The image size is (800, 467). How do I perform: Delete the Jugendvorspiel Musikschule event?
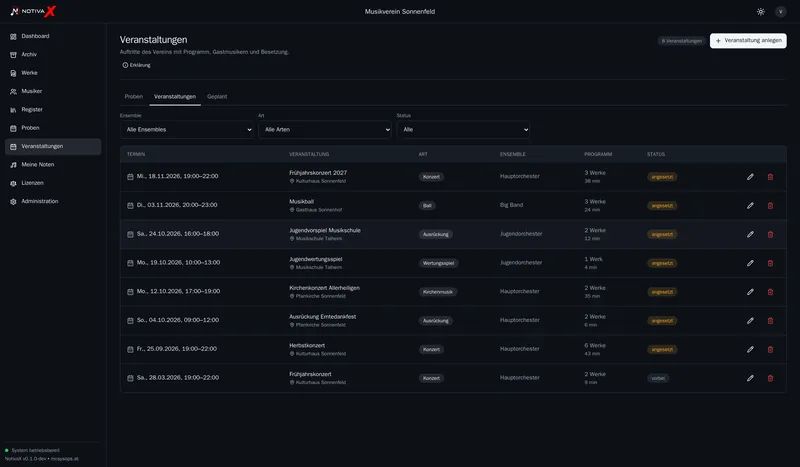point(770,234)
